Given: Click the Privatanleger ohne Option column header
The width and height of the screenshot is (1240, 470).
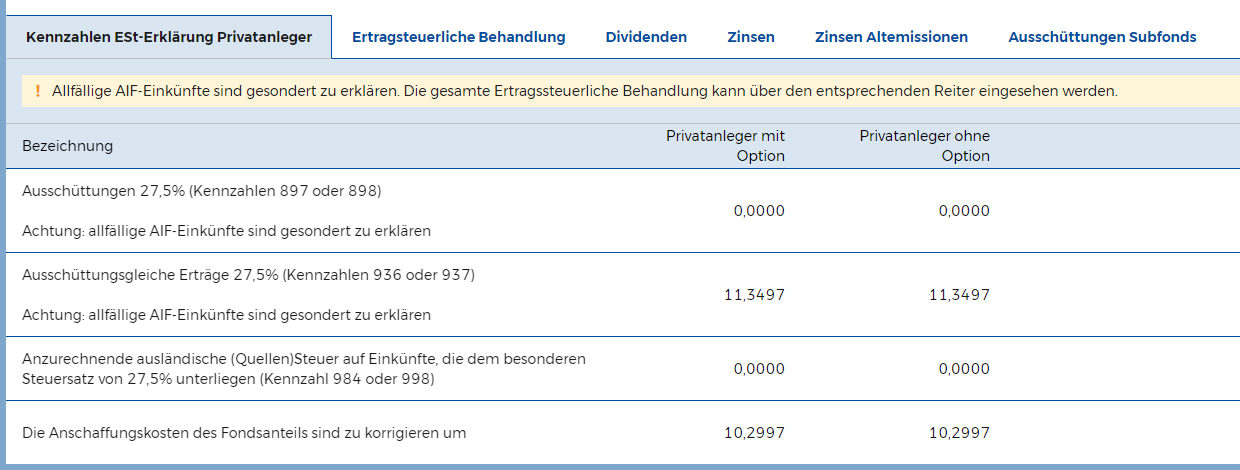Looking at the screenshot, I should click(x=924, y=146).
